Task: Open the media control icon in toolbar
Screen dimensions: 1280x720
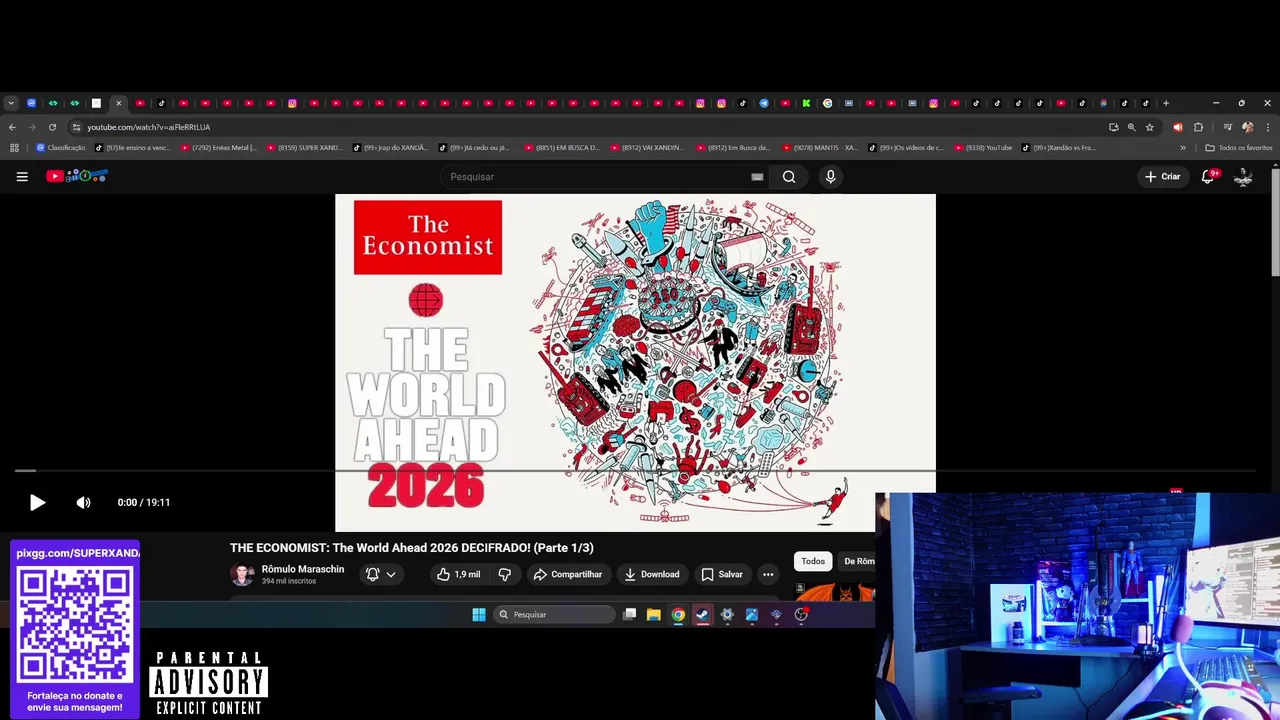Action: (x=1227, y=127)
